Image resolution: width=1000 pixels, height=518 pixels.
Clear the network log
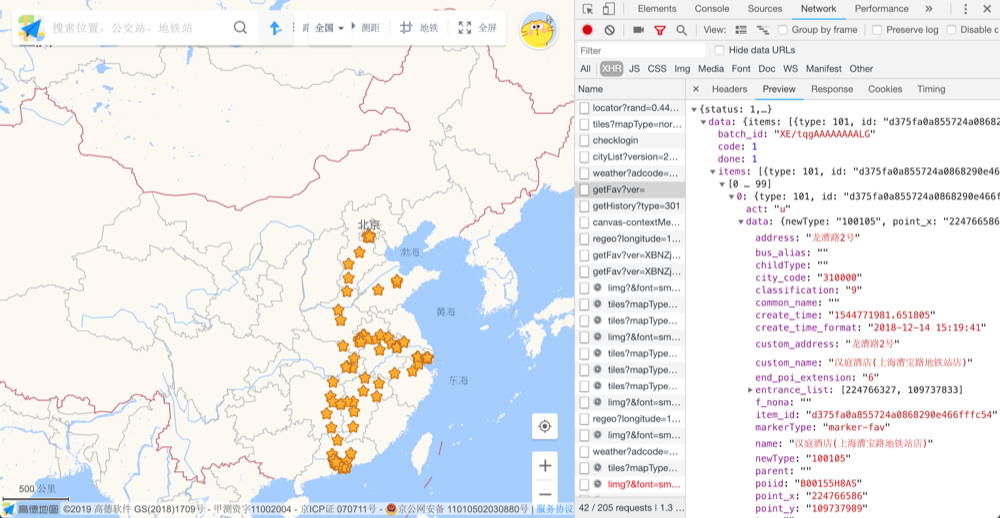(x=610, y=29)
